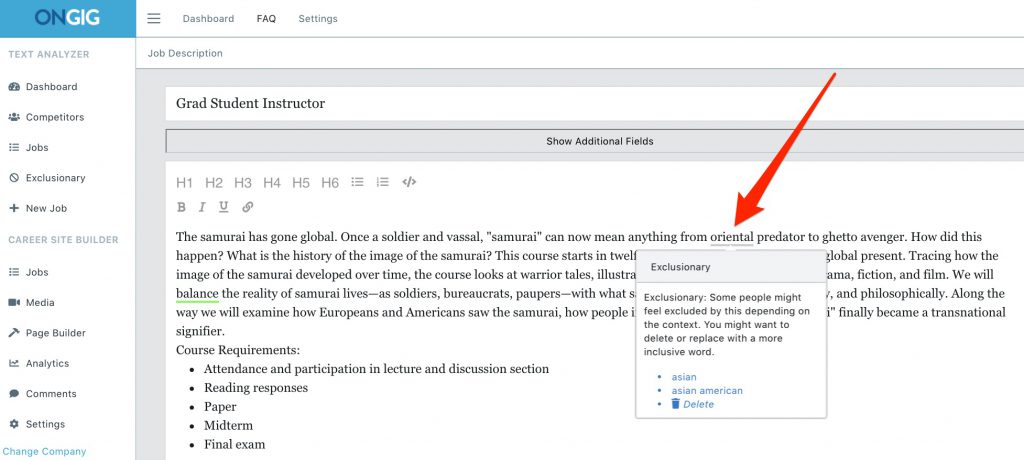Click the Competitors people icon

click(x=14, y=117)
